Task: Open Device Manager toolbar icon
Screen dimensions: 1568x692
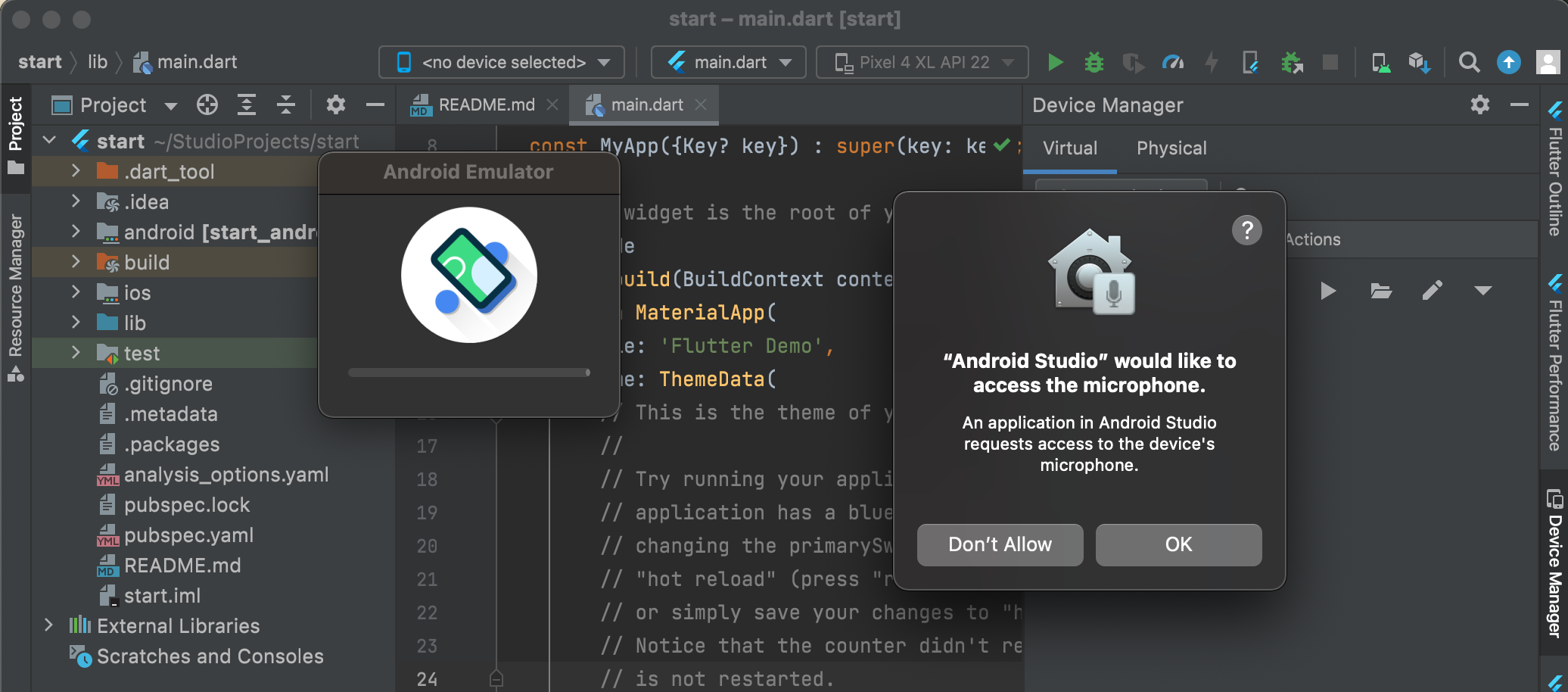Action: pyautogui.click(x=1381, y=62)
